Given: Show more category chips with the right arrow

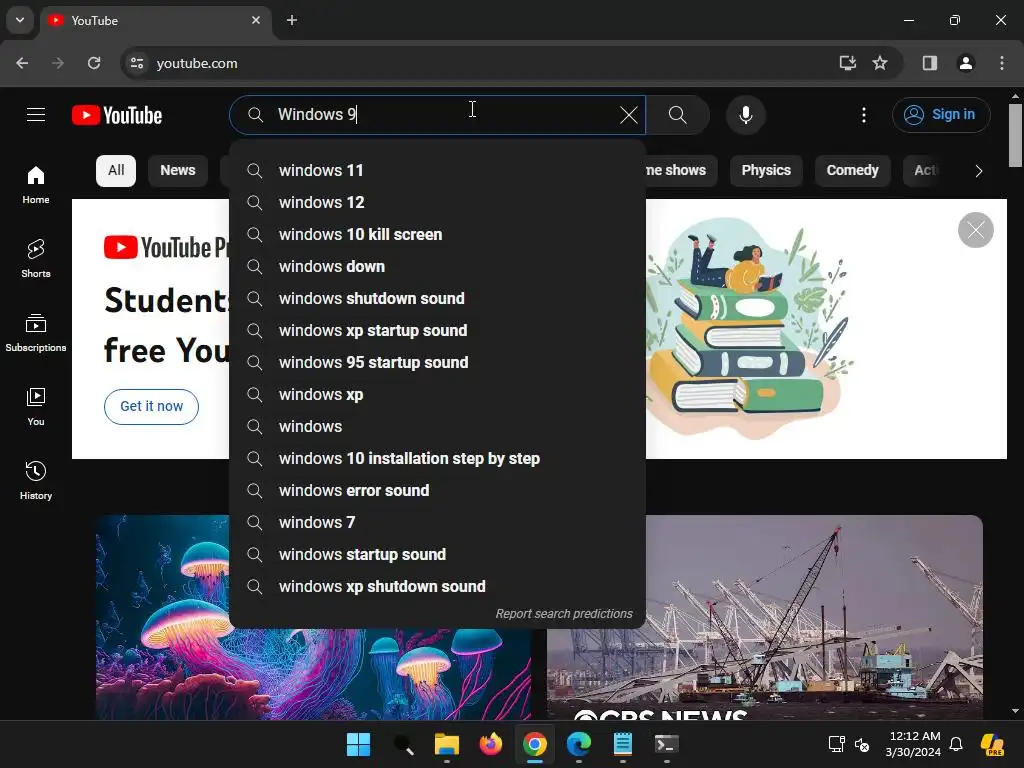Looking at the screenshot, I should point(978,171).
